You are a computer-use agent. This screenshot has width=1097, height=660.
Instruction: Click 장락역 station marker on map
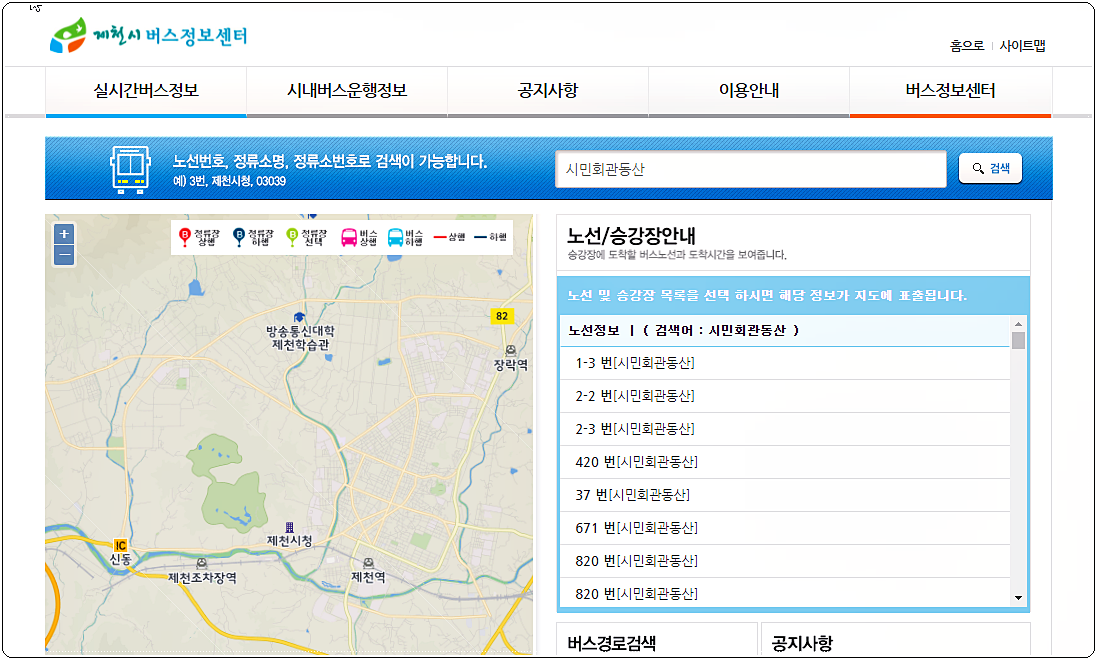[x=511, y=350]
